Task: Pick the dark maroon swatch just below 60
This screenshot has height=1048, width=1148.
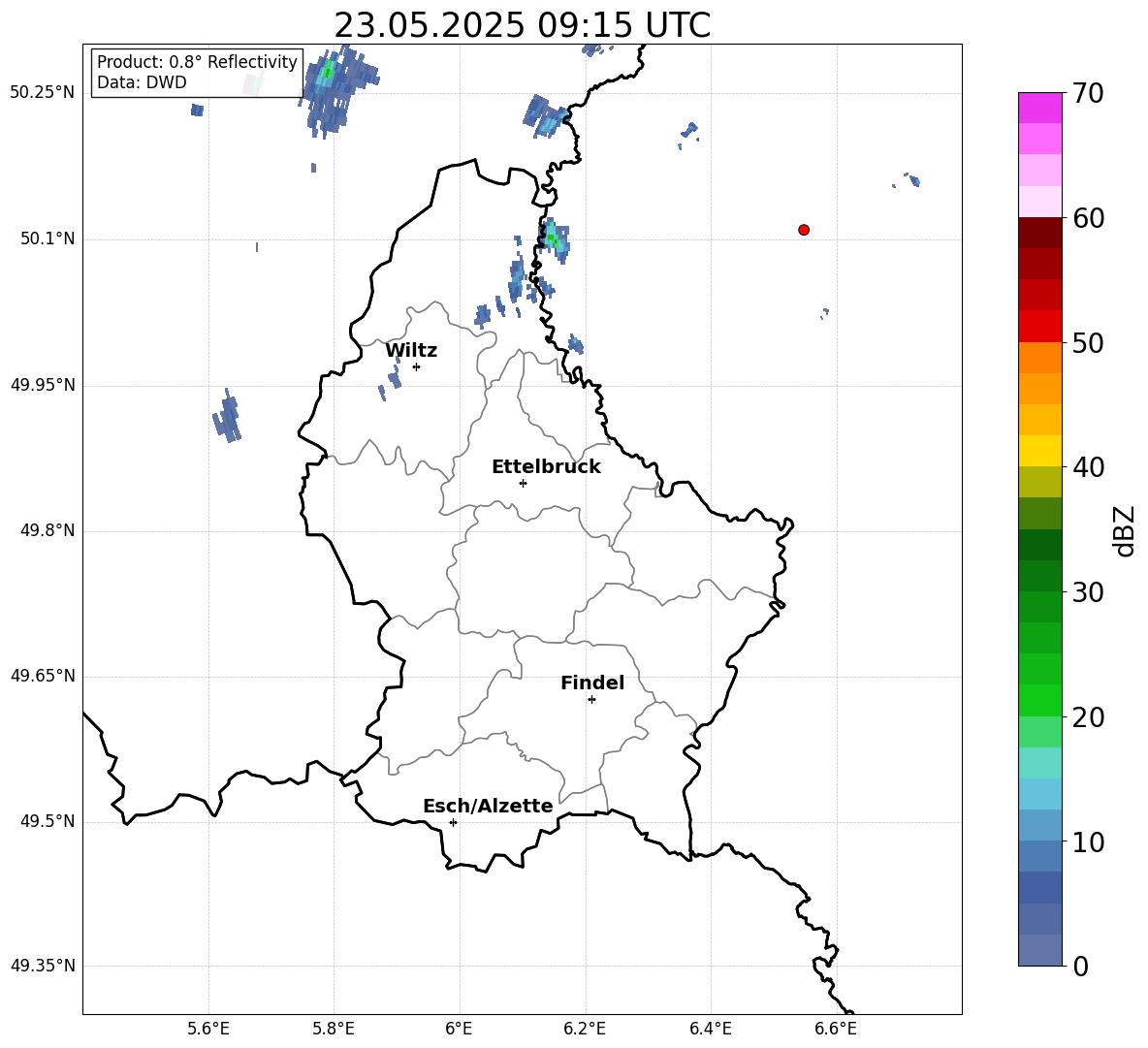Action: coord(1040,234)
